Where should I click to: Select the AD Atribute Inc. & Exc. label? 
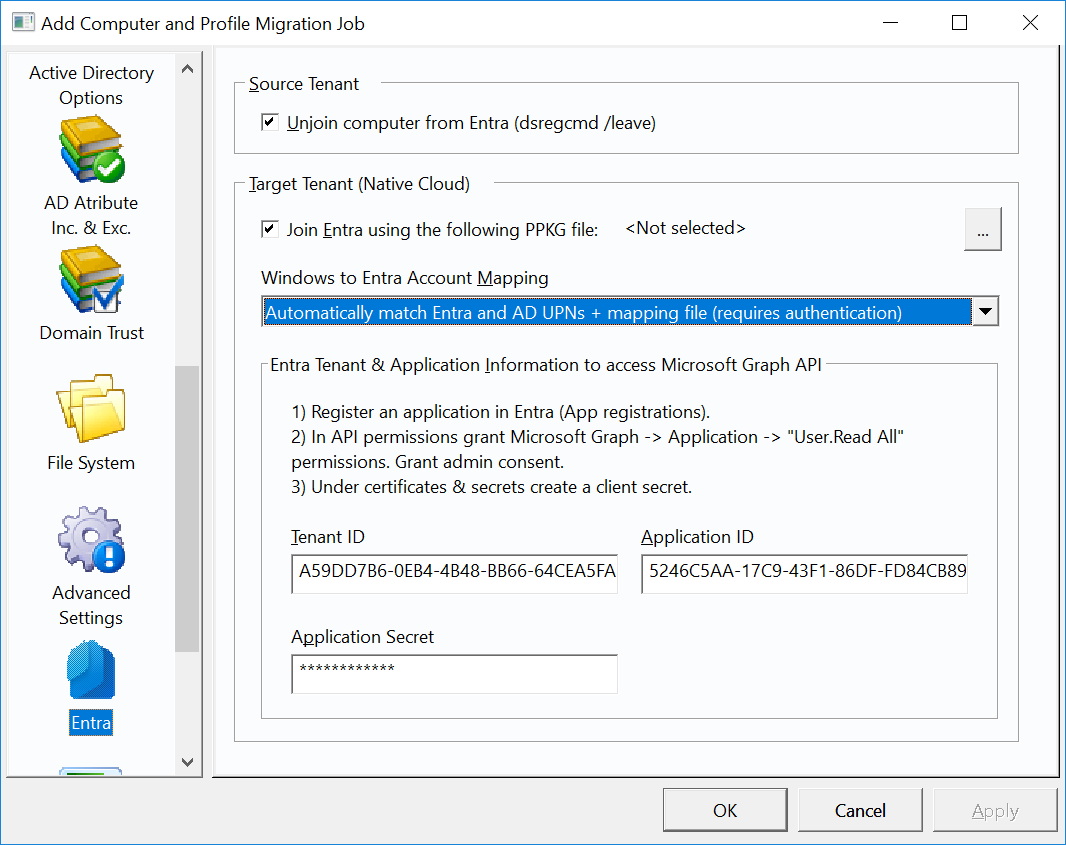coord(91,215)
